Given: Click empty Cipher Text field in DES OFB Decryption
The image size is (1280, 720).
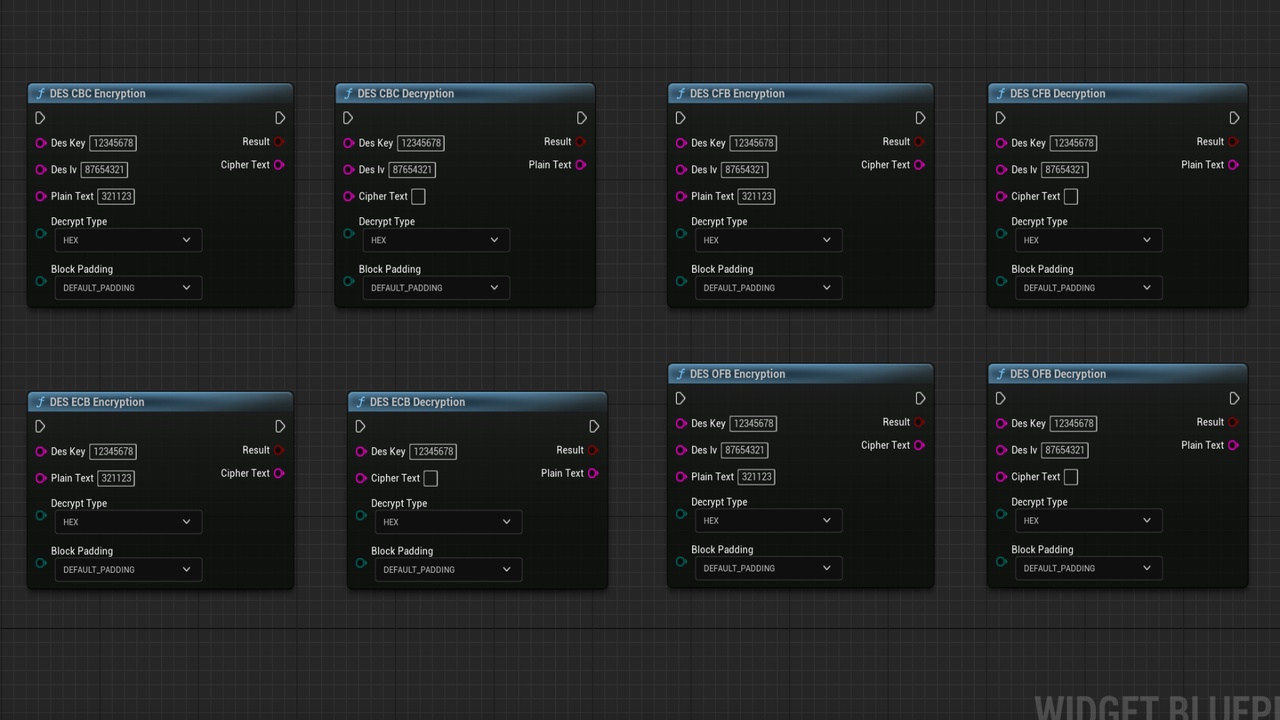Looking at the screenshot, I should tap(1071, 477).
